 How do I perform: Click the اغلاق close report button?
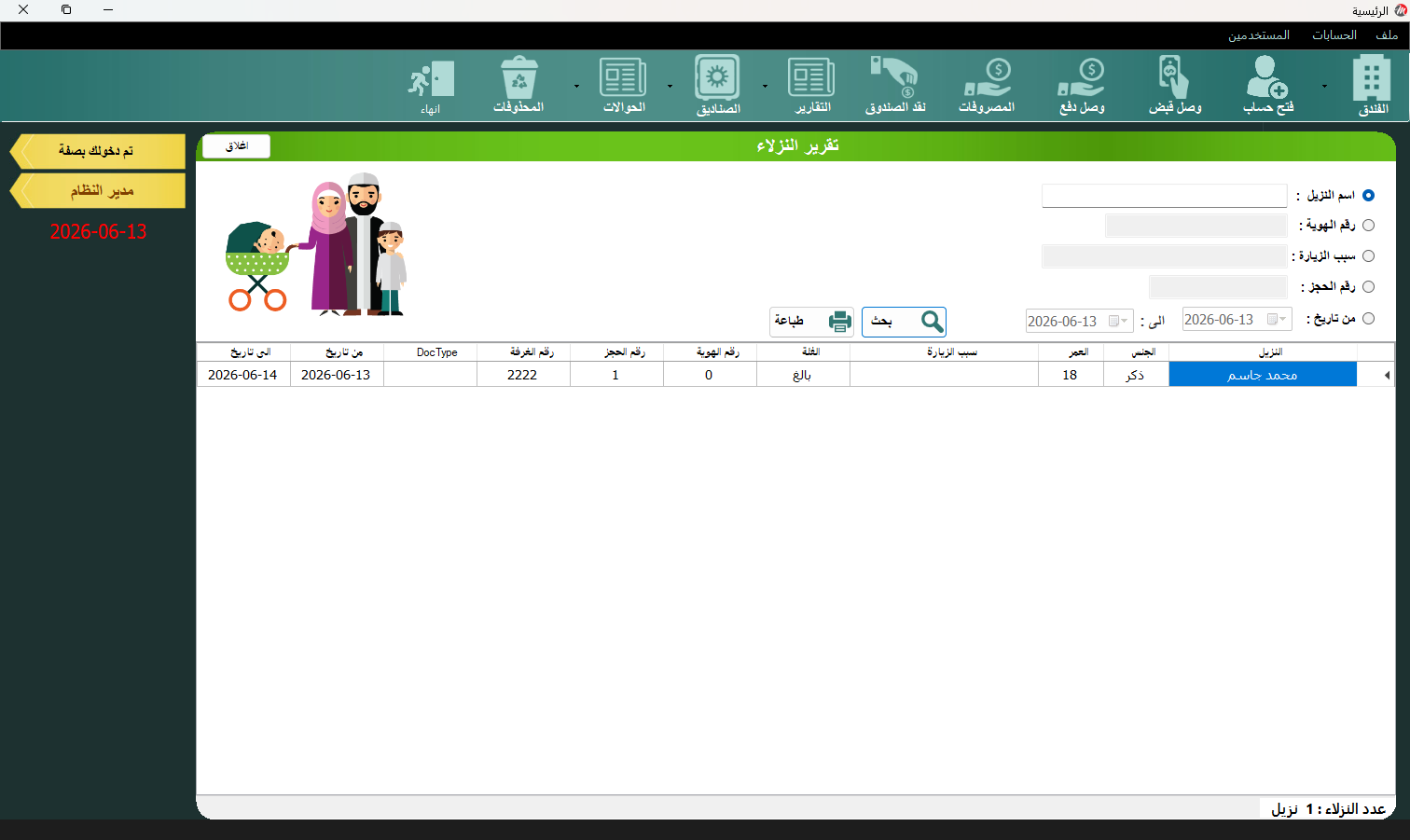pyautogui.click(x=237, y=146)
